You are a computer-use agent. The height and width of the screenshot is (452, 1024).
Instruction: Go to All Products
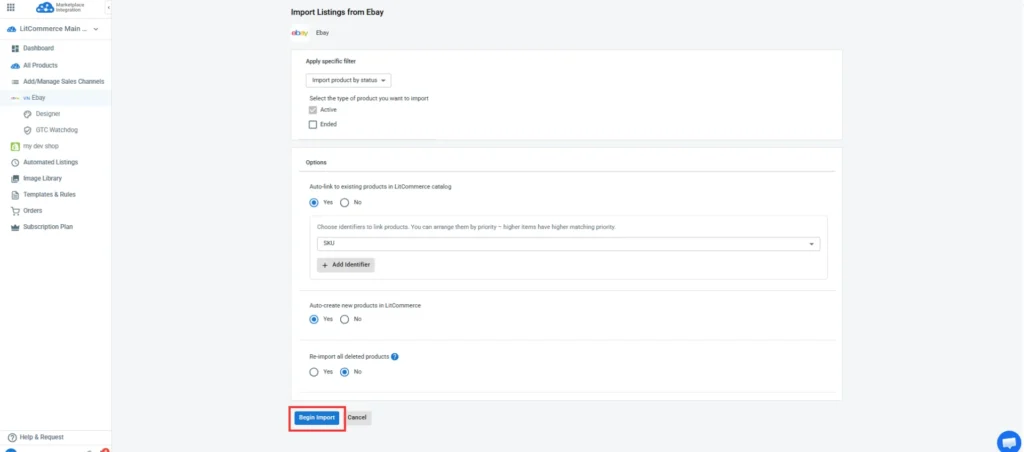click(x=40, y=65)
